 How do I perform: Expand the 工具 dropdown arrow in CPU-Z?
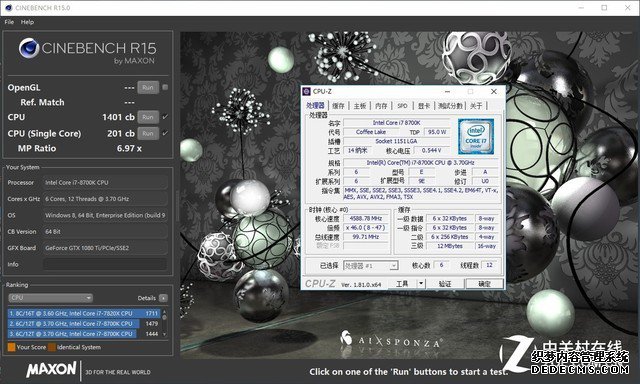pos(421,284)
